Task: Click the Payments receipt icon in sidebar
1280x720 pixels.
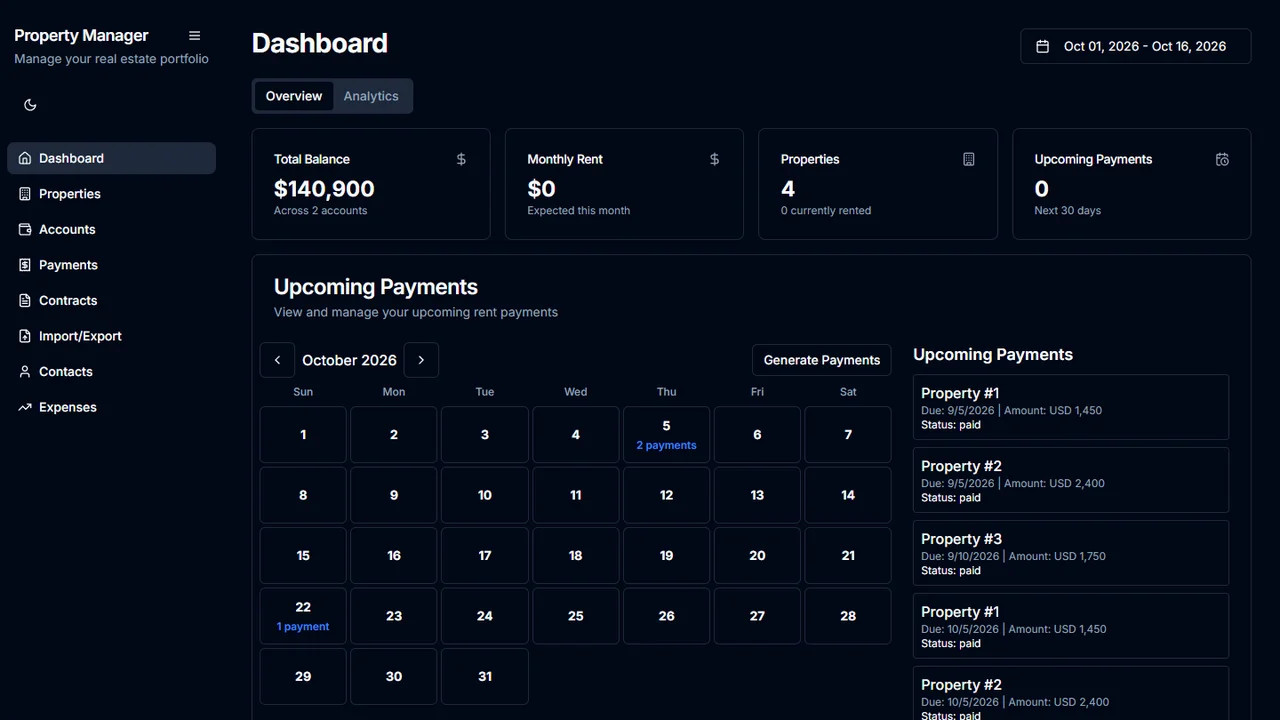Action: (25, 265)
